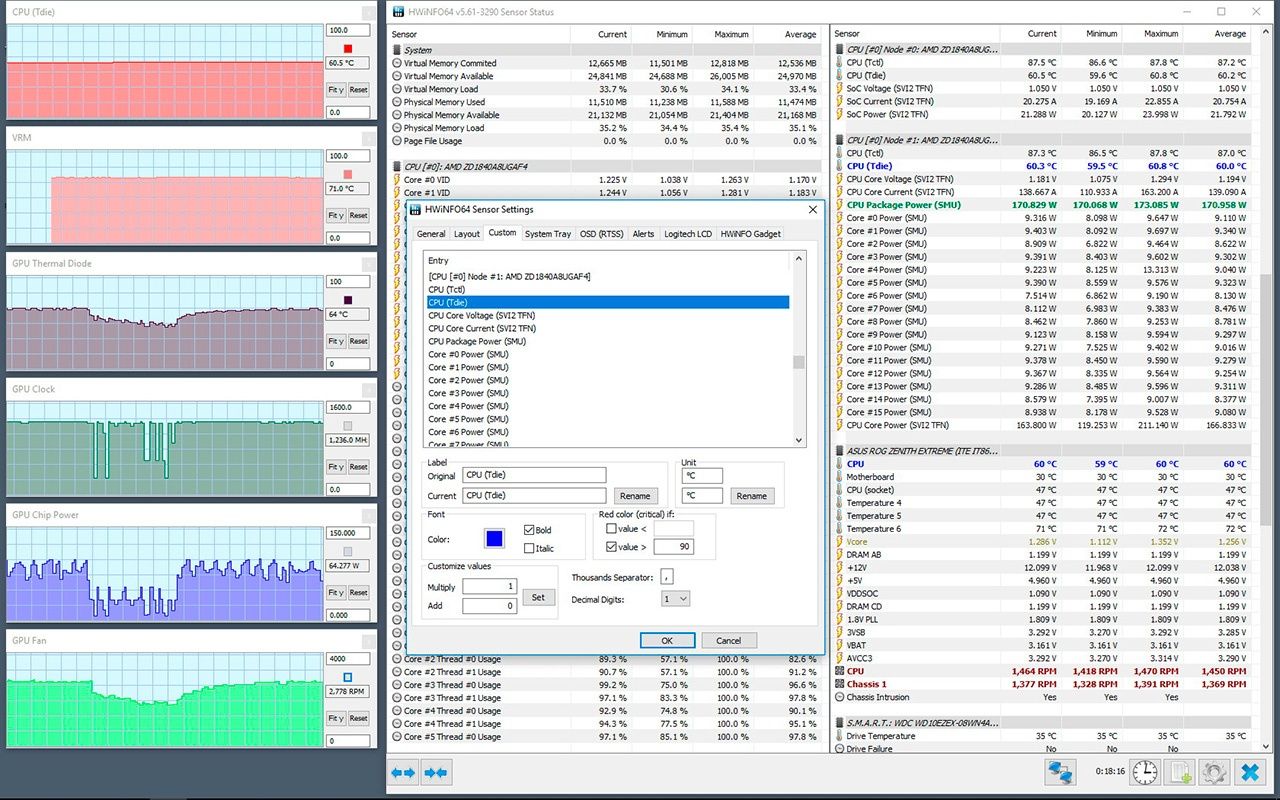This screenshot has height=800, width=1280.
Task: Enable the Italic font checkbox
Action: pos(529,548)
